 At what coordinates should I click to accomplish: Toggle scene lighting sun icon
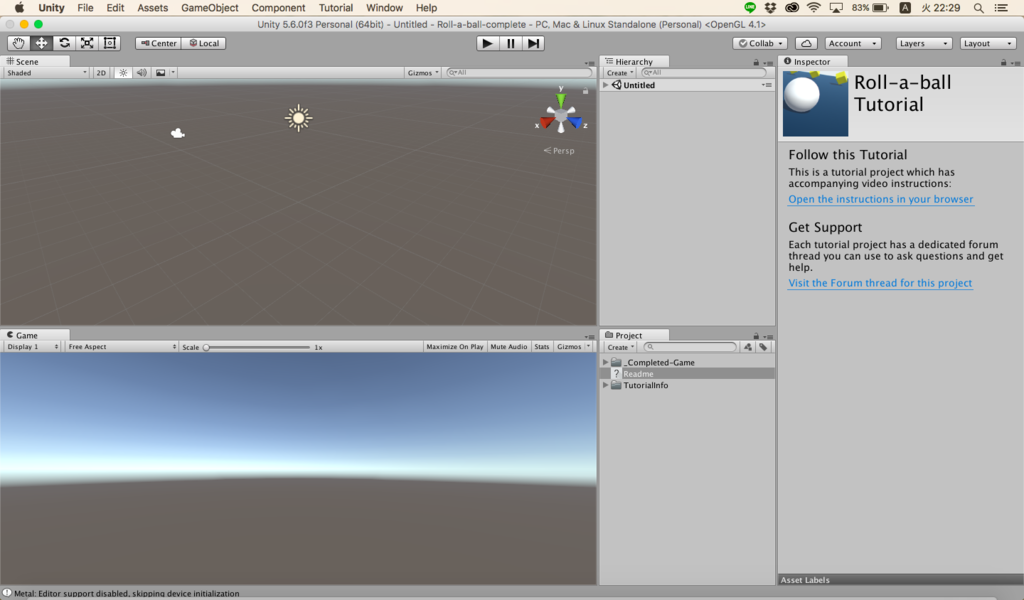coord(123,72)
